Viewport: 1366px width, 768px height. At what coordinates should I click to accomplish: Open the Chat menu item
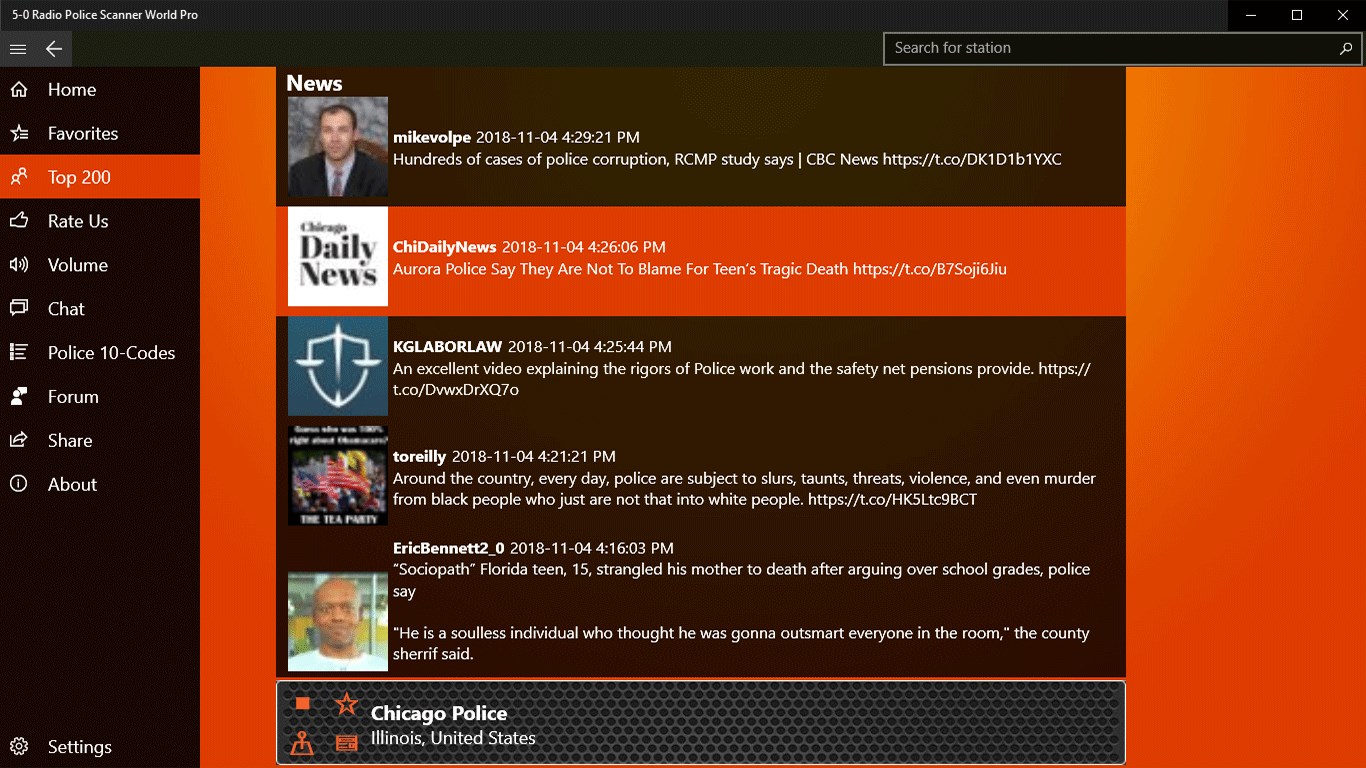(100, 309)
